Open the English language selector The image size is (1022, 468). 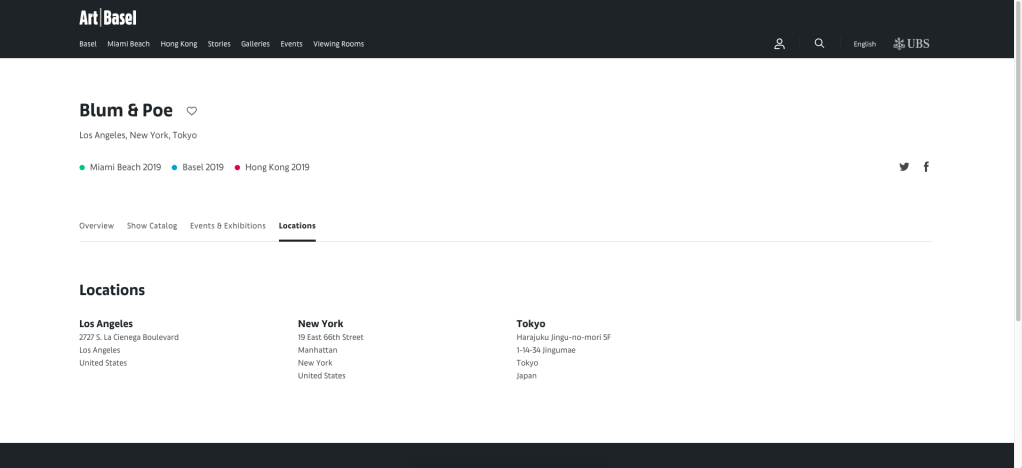click(864, 44)
